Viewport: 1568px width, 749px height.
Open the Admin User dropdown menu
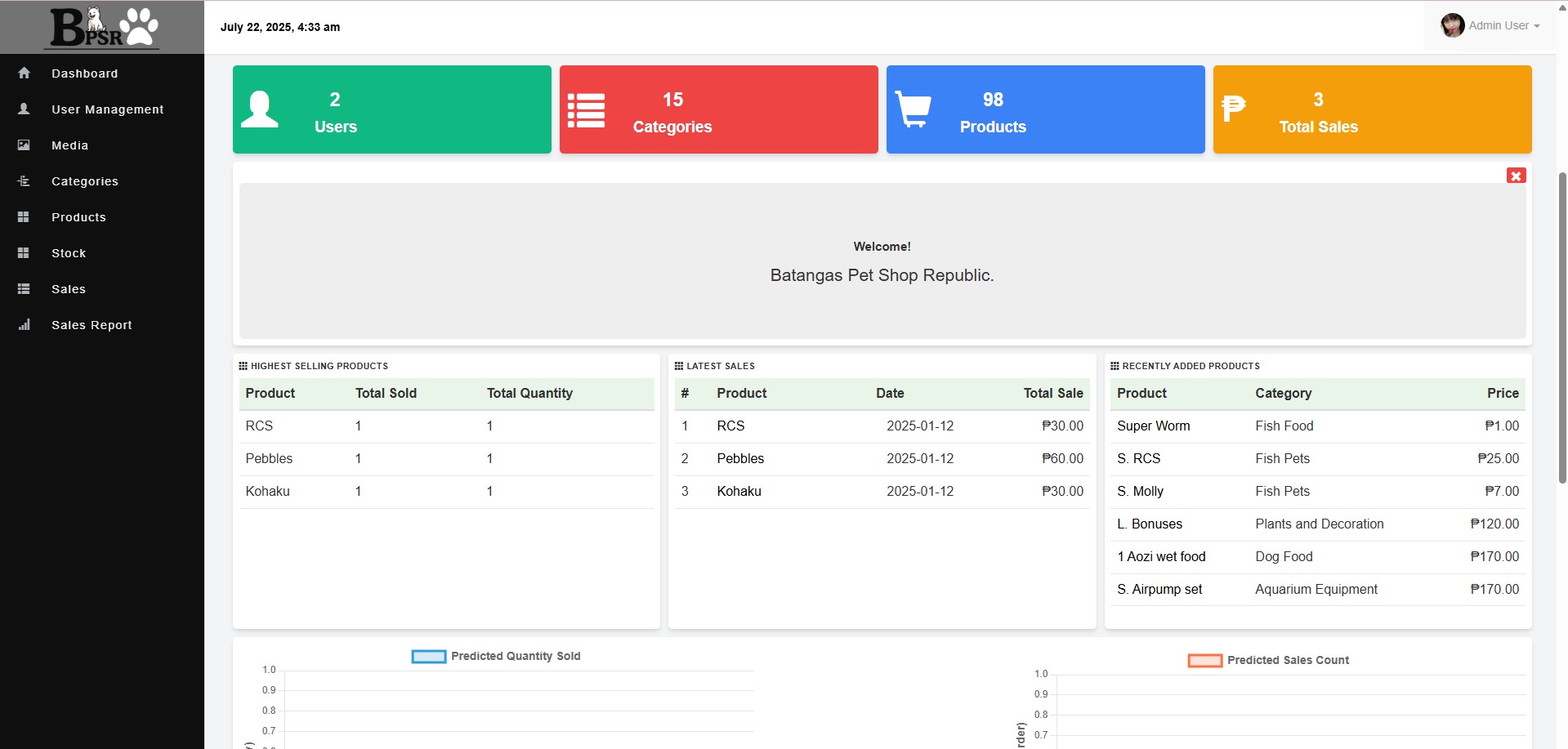click(x=1490, y=25)
